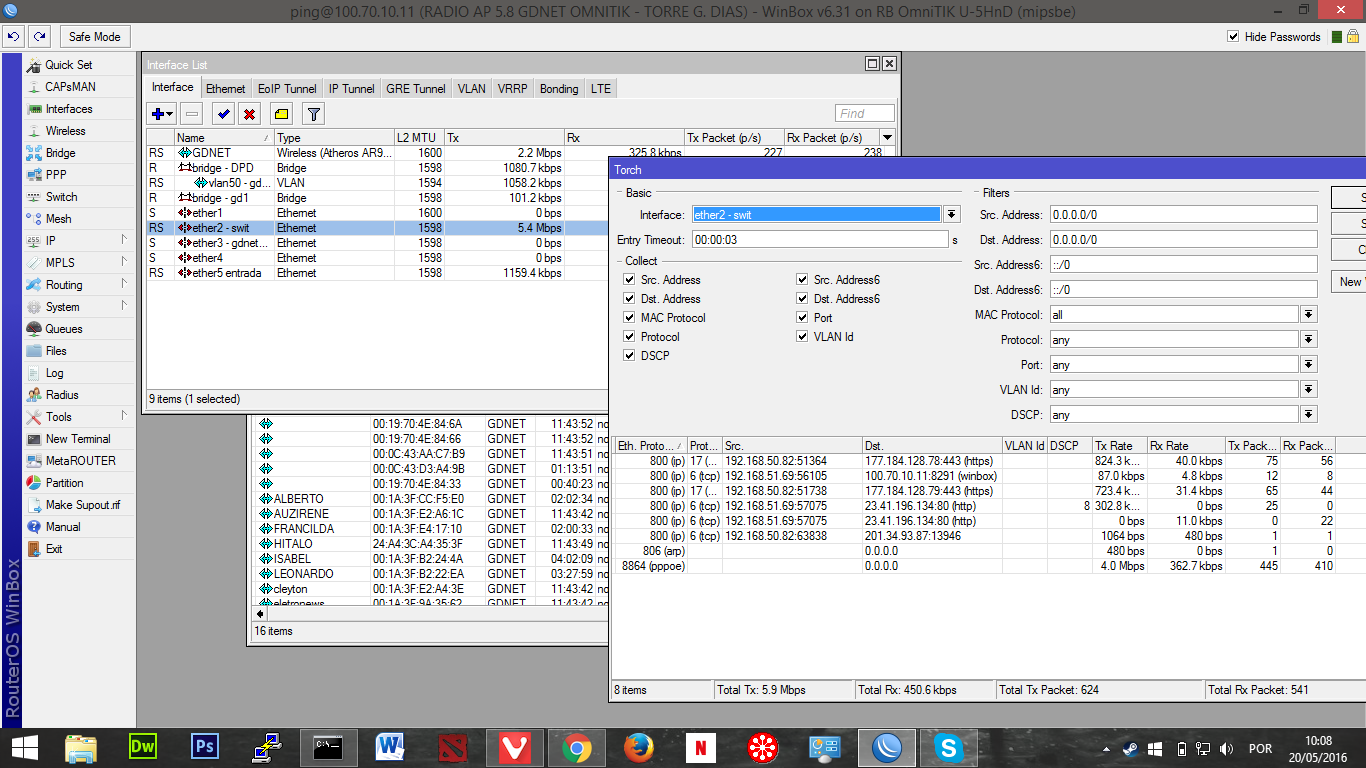Open the GRE Tunnel tab

point(416,89)
